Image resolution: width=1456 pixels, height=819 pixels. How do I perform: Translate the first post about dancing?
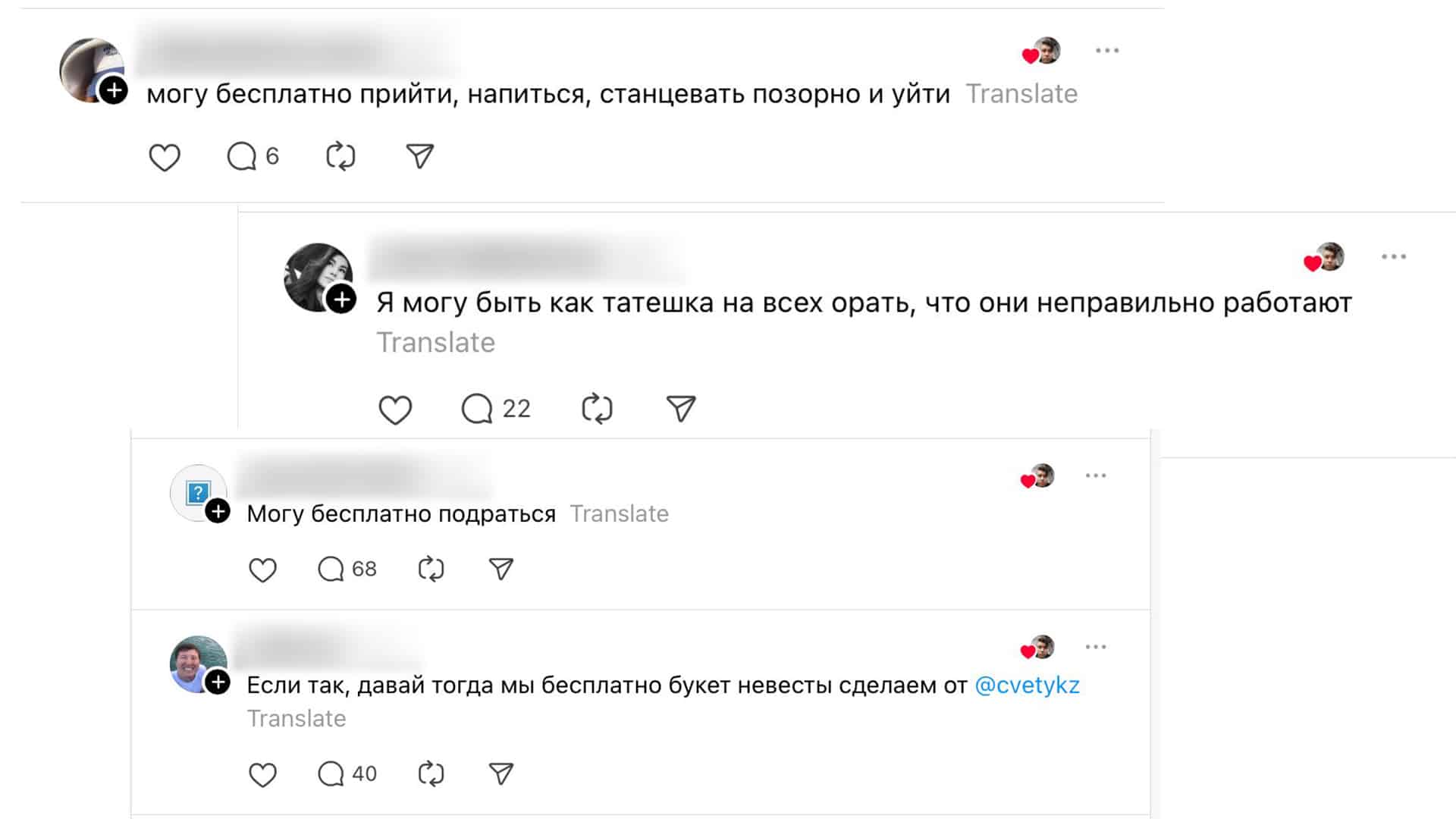pyautogui.click(x=1021, y=94)
